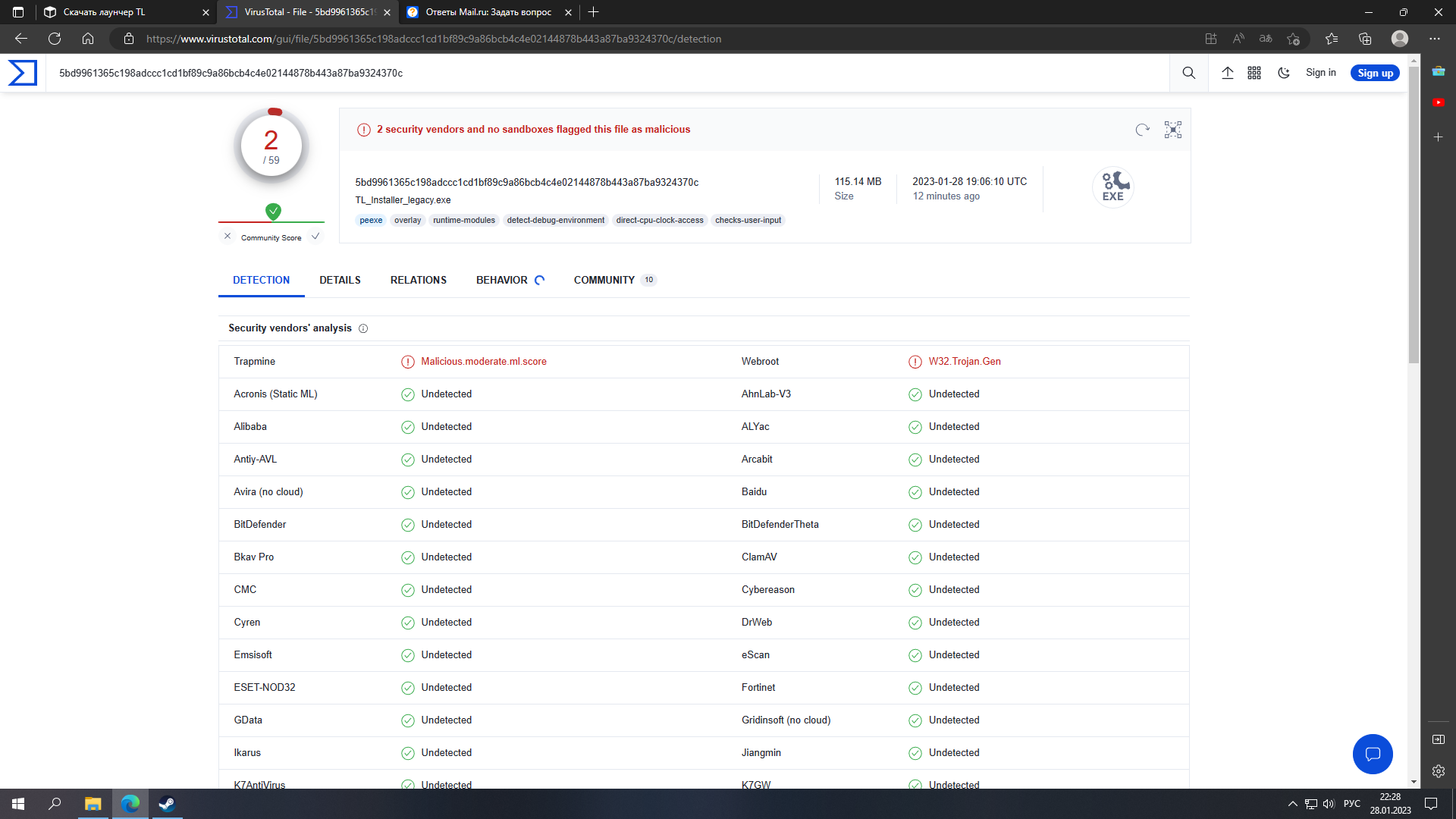Click the peexe tag

click(x=371, y=221)
